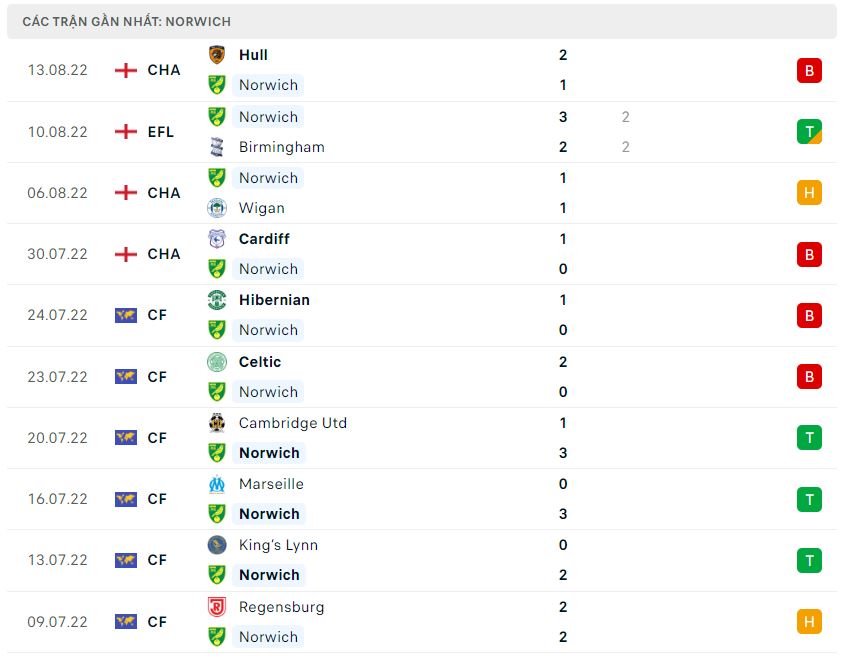Click the Hibernian green crest icon
The height and width of the screenshot is (658, 851).
coord(217,300)
